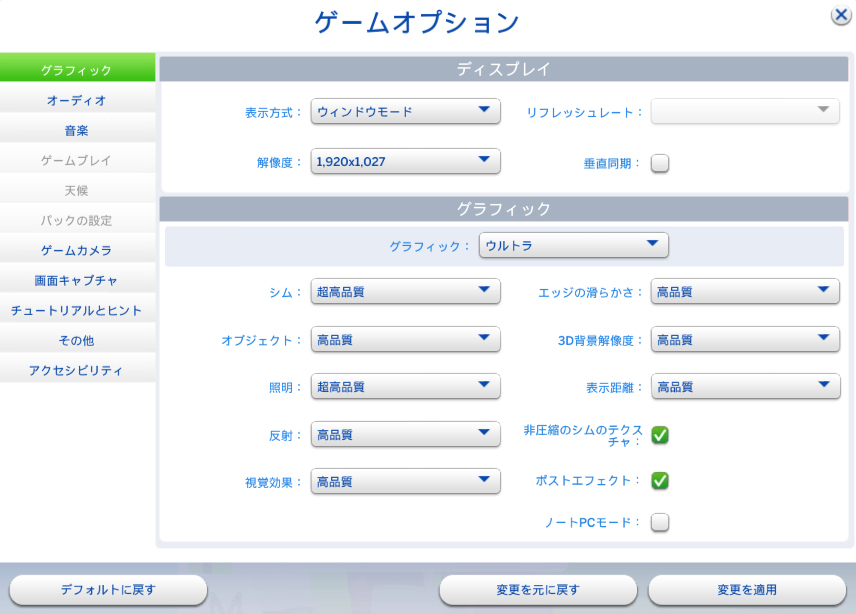The width and height of the screenshot is (856, 614).
Task: Click the デフォルトに戻す button
Action: (x=107, y=590)
